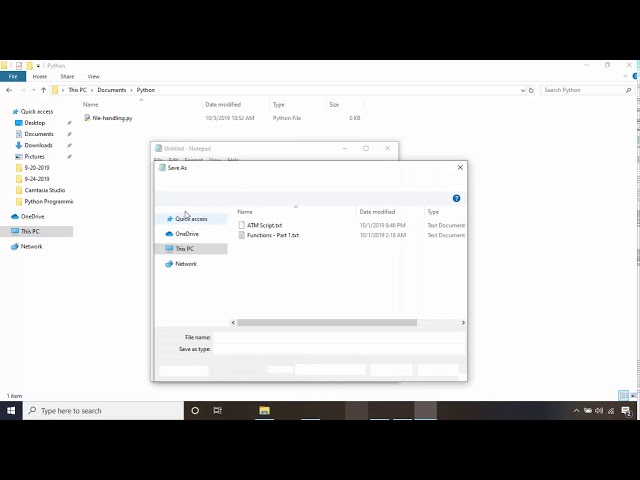Sort Explorer files by Size column

click(x=334, y=104)
